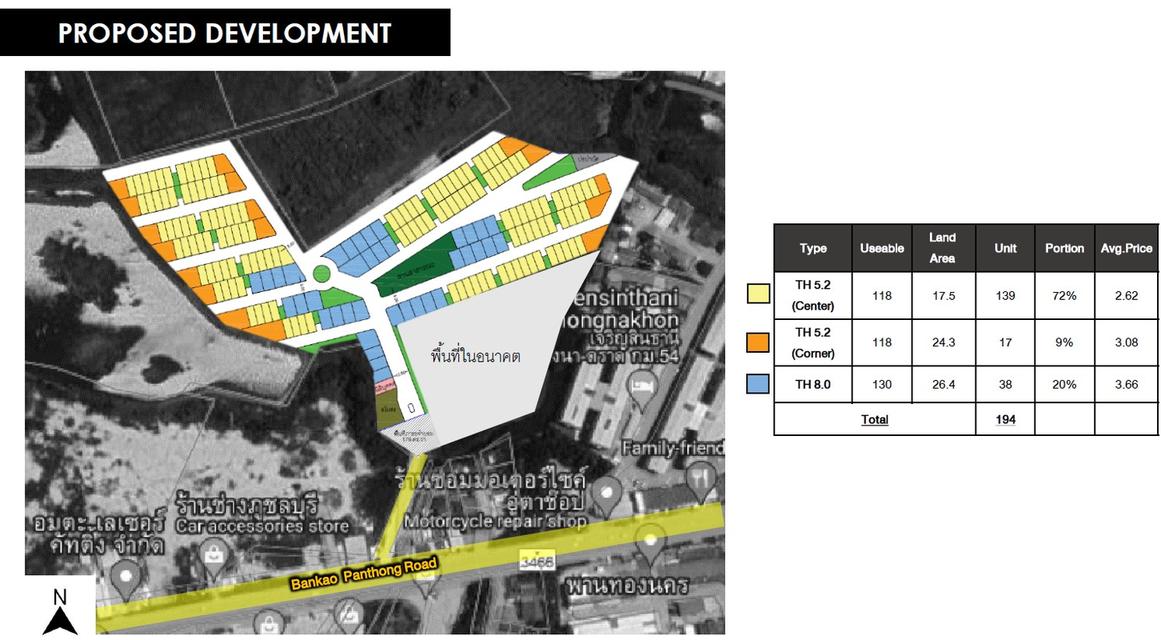This screenshot has width=1161, height=640.
Task: Click the Type column header
Action: pyautogui.click(x=813, y=248)
